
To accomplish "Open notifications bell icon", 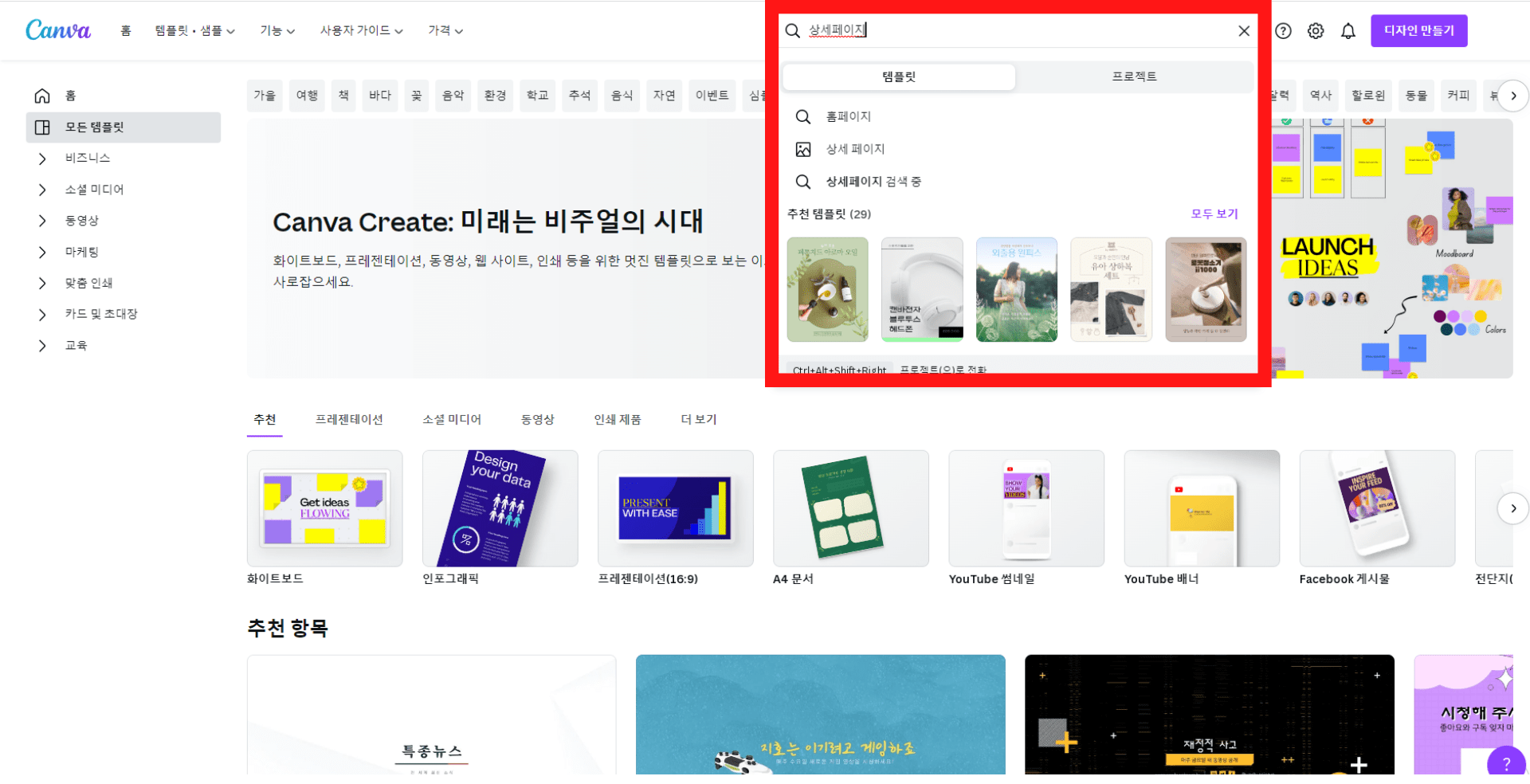I will [1348, 31].
